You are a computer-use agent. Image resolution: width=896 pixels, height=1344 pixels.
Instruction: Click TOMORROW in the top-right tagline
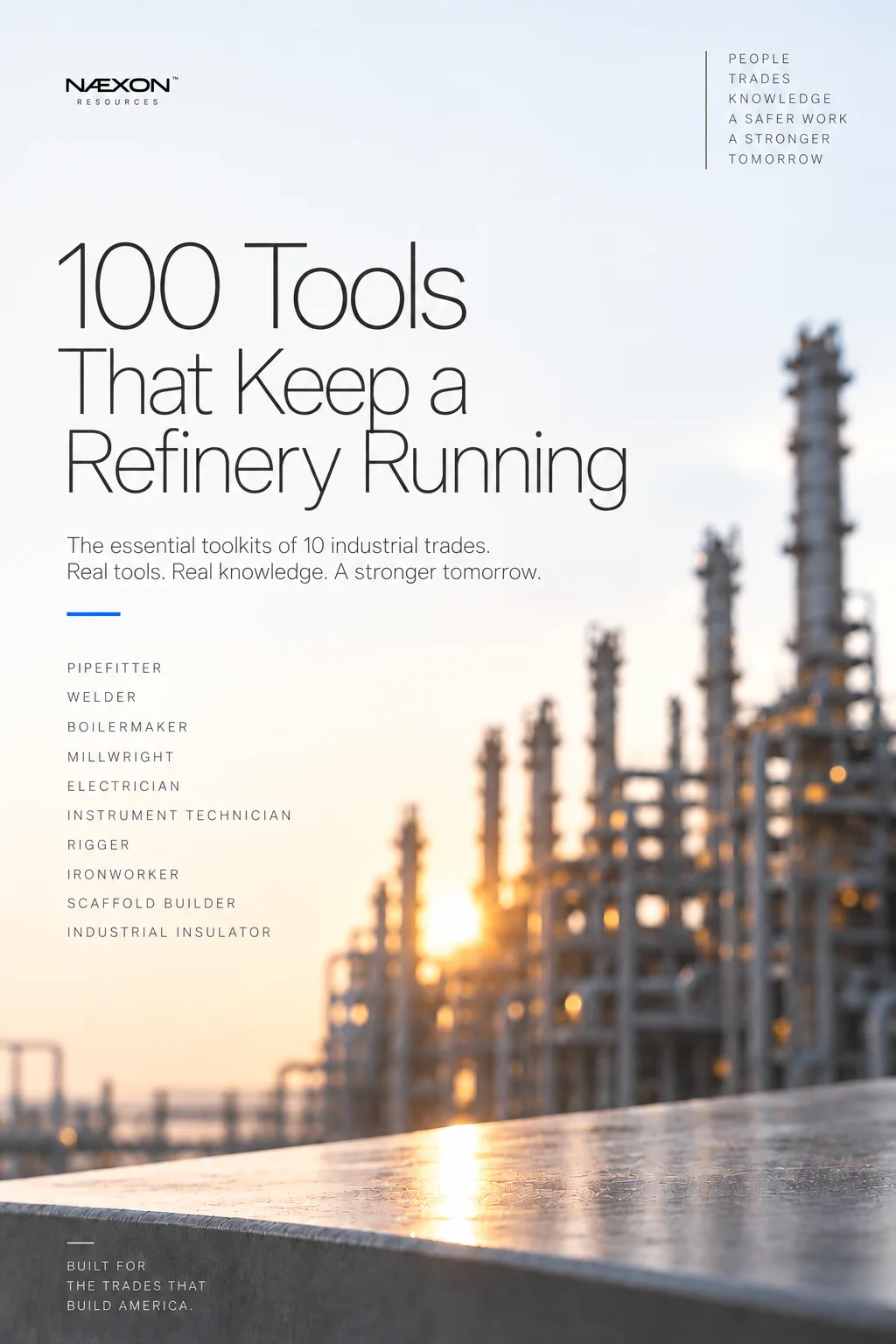click(x=776, y=159)
